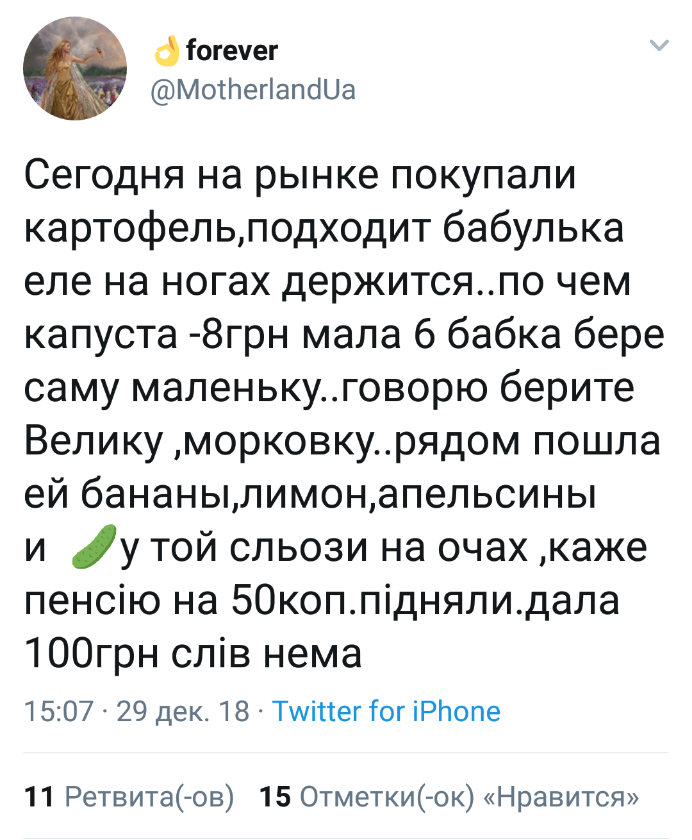Click the last line "100грн слів нема"
The height and width of the screenshot is (840, 692).
pyautogui.click(x=190, y=655)
